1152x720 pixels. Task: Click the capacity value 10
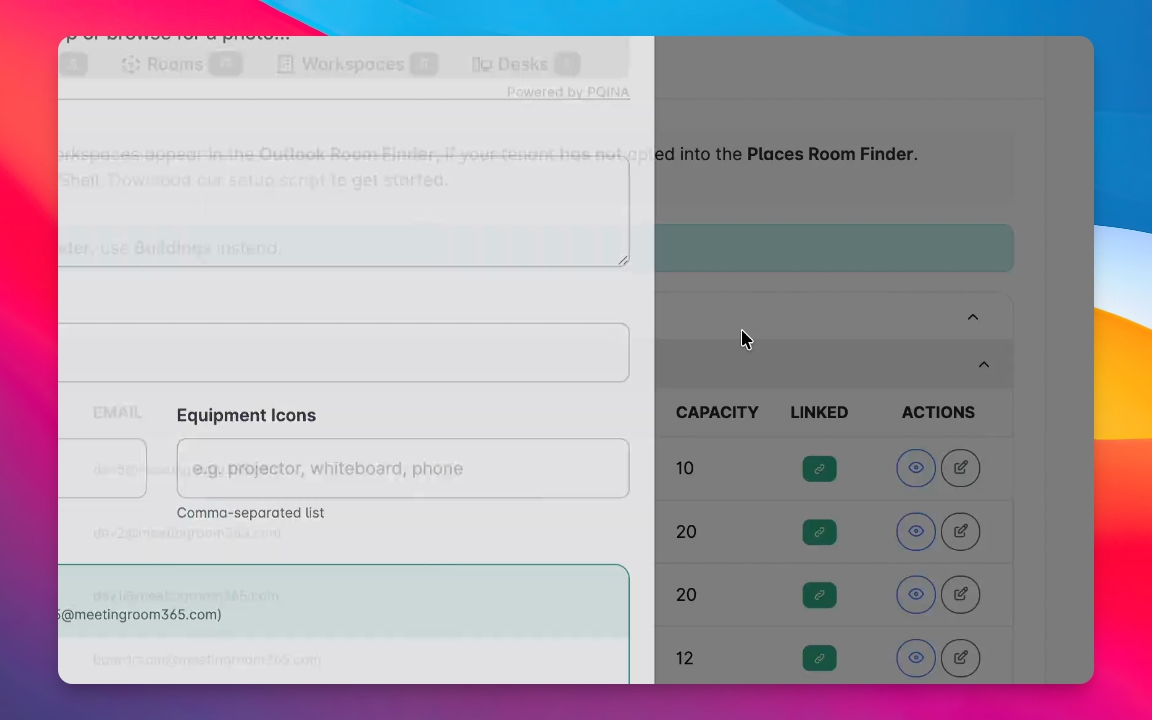pos(685,469)
